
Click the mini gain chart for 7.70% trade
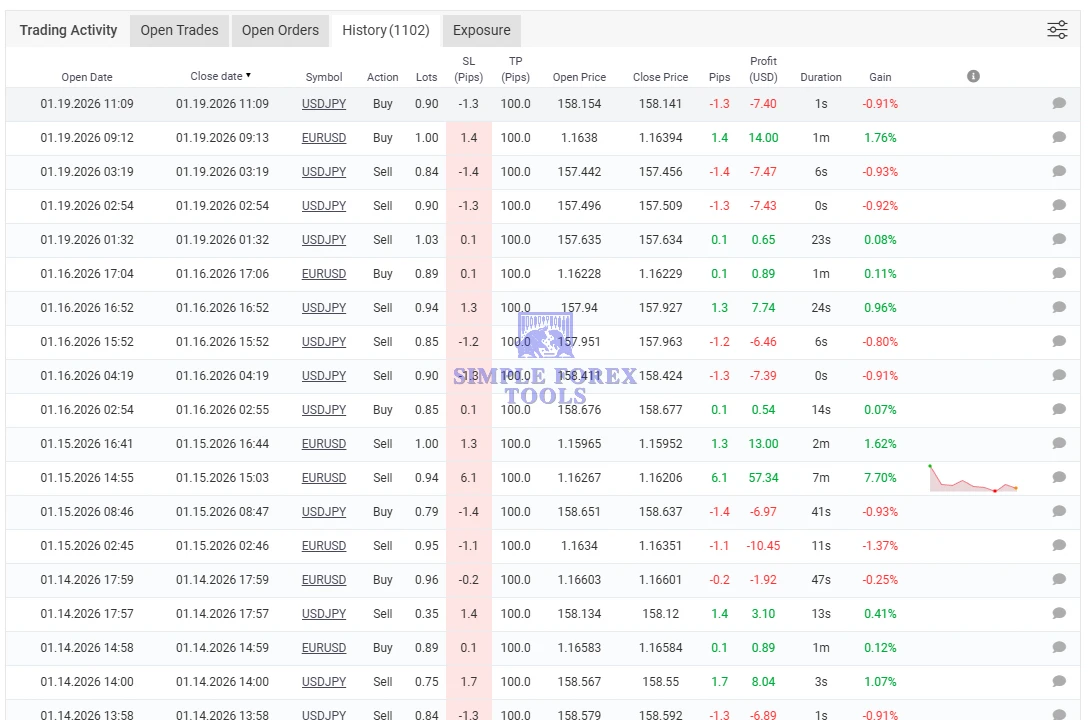973,478
